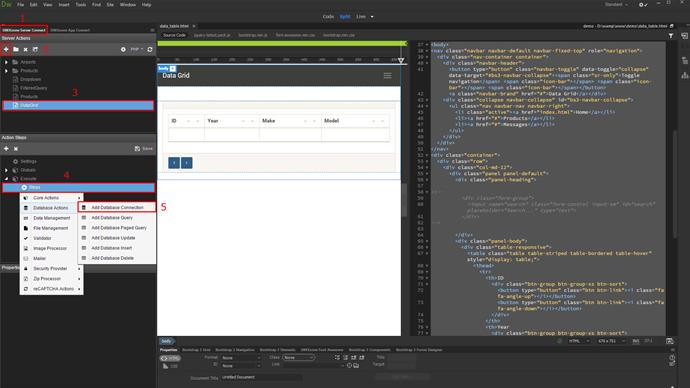Open the Window menu
The width and height of the screenshot is (690, 388).
[128, 5]
